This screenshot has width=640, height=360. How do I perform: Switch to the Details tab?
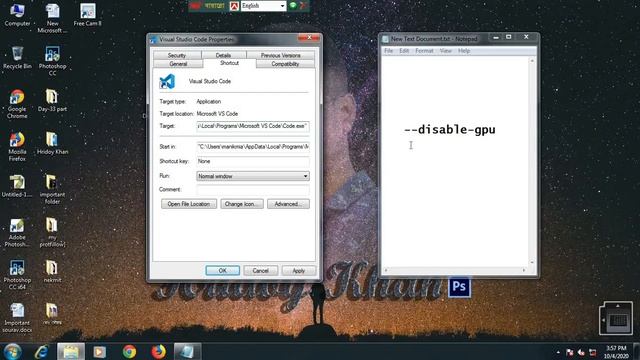(x=223, y=55)
